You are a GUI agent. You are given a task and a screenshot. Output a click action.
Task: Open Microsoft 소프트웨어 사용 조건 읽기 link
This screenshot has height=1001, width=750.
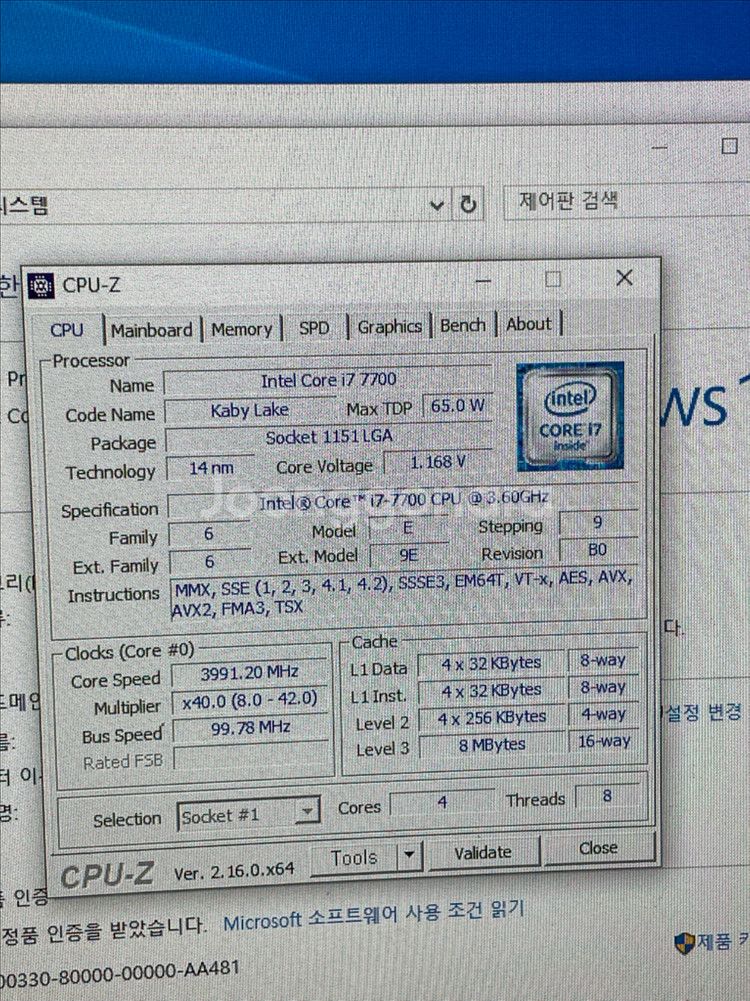pyautogui.click(x=373, y=916)
